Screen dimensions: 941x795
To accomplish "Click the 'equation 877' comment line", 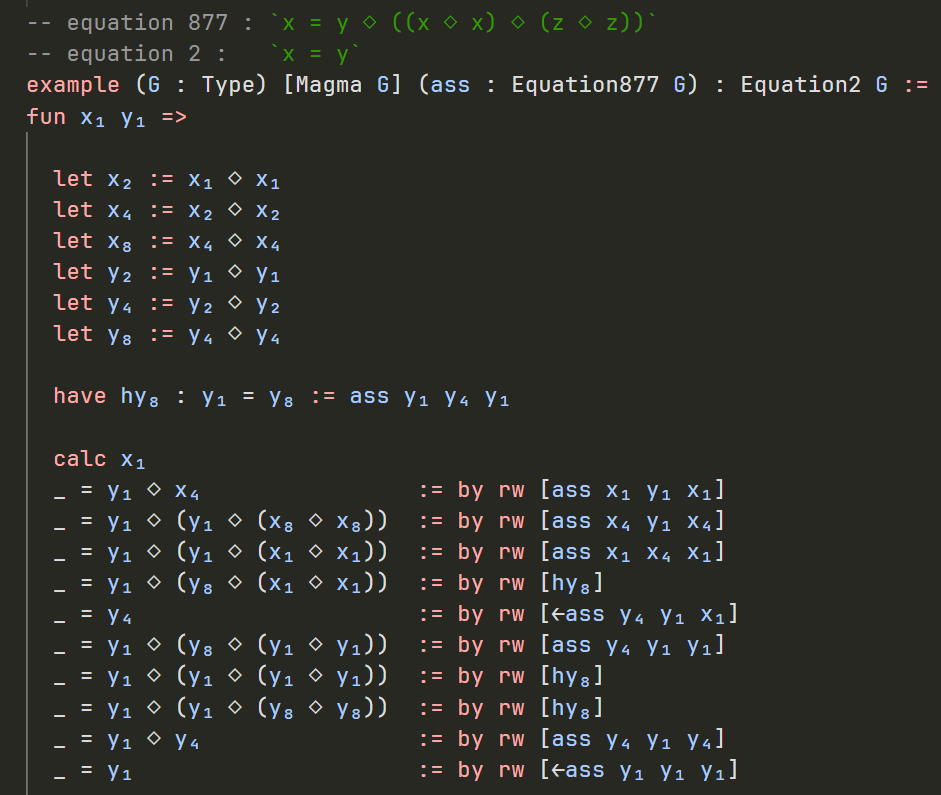I will coord(342,23).
